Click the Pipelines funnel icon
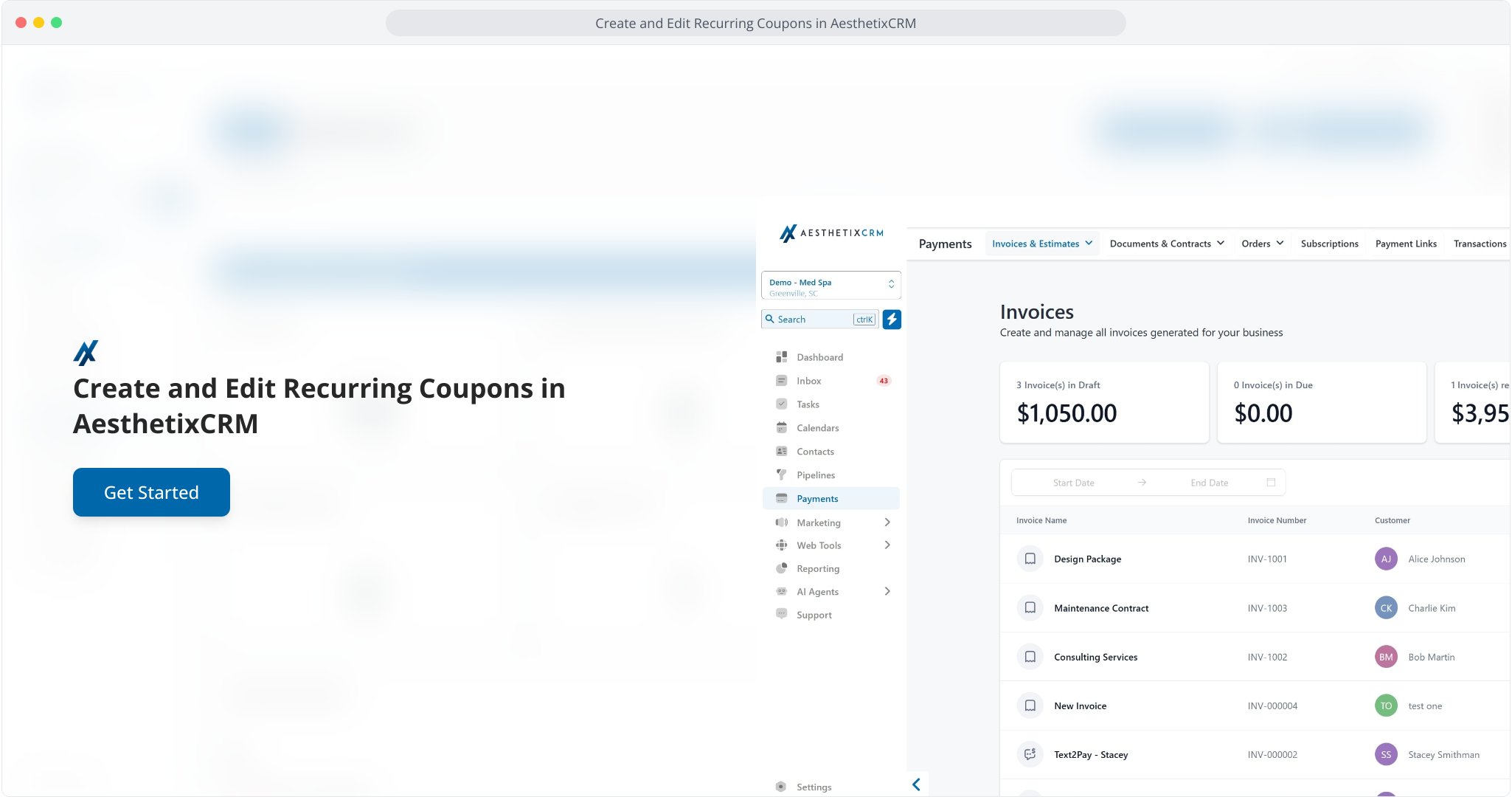Viewport: 1512px width, 797px height. (x=781, y=475)
